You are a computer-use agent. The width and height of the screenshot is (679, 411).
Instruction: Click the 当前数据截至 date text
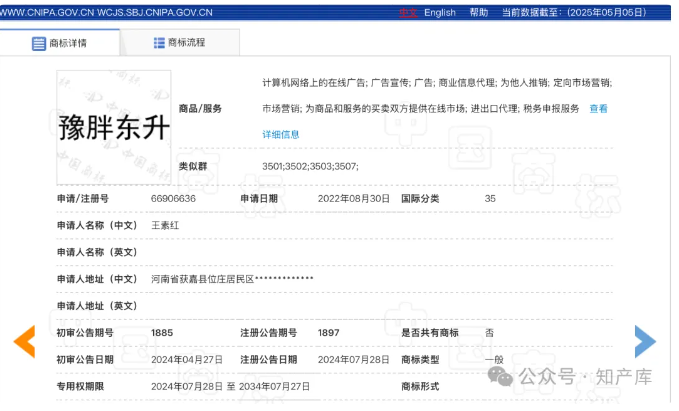pos(584,13)
